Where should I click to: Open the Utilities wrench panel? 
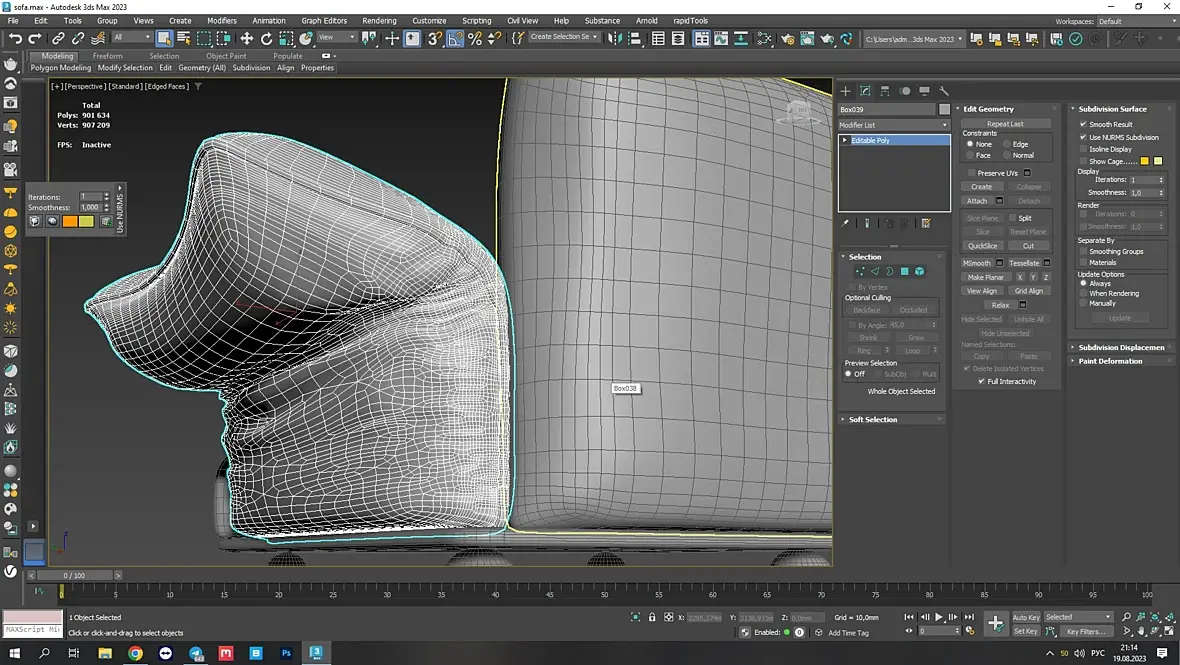tap(944, 91)
